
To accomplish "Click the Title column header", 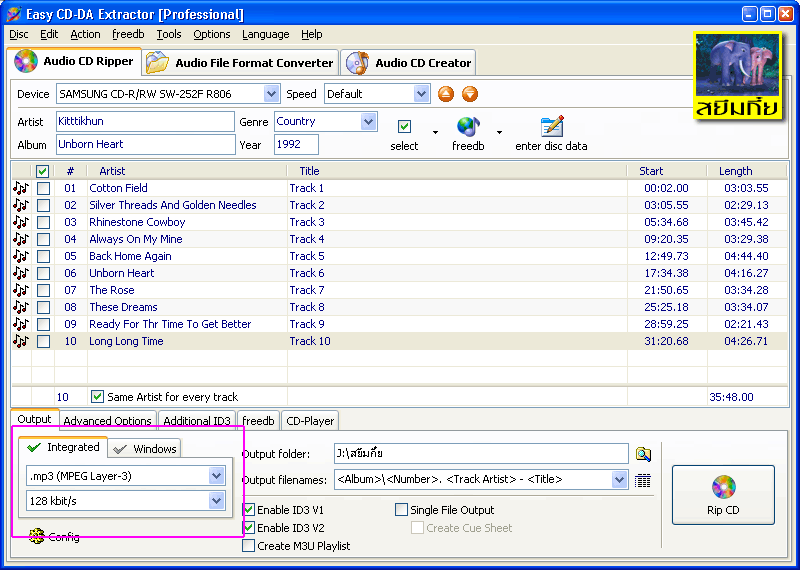I will [x=457, y=171].
